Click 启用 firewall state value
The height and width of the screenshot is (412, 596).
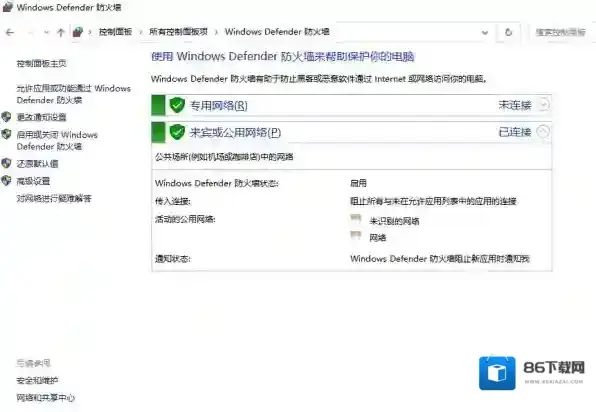(358, 184)
